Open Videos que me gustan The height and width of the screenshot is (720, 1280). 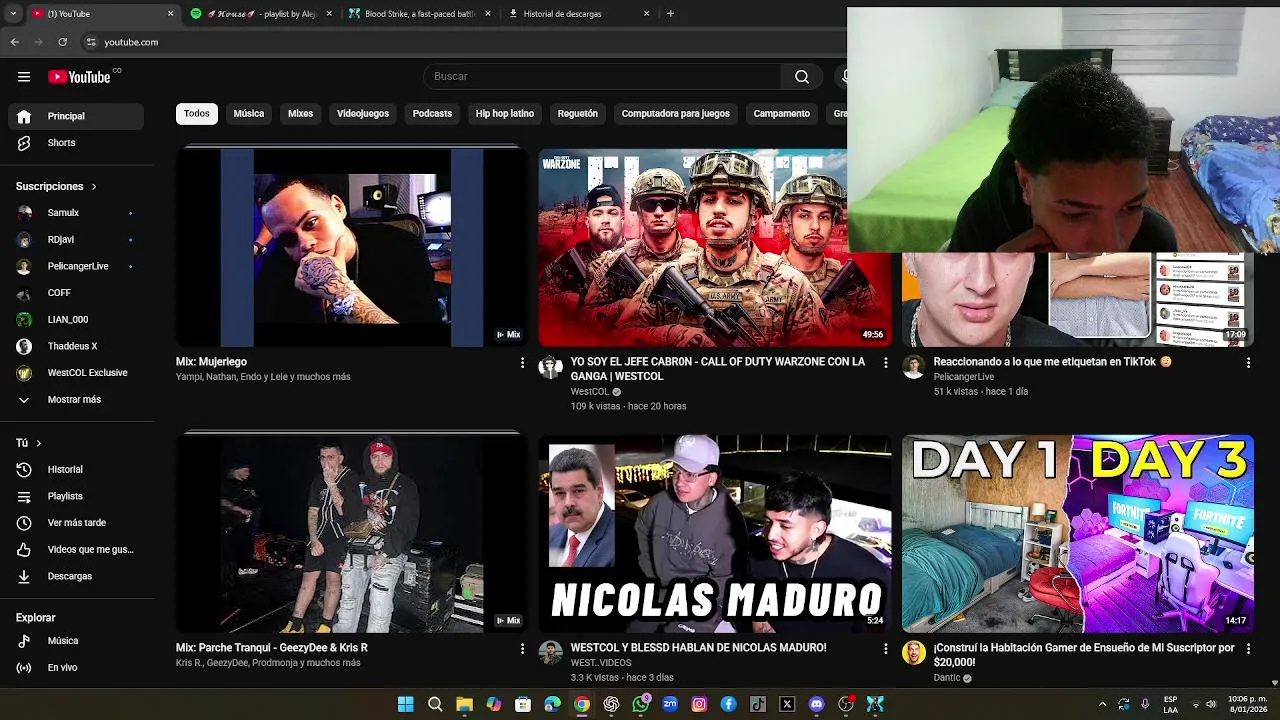pos(76,549)
